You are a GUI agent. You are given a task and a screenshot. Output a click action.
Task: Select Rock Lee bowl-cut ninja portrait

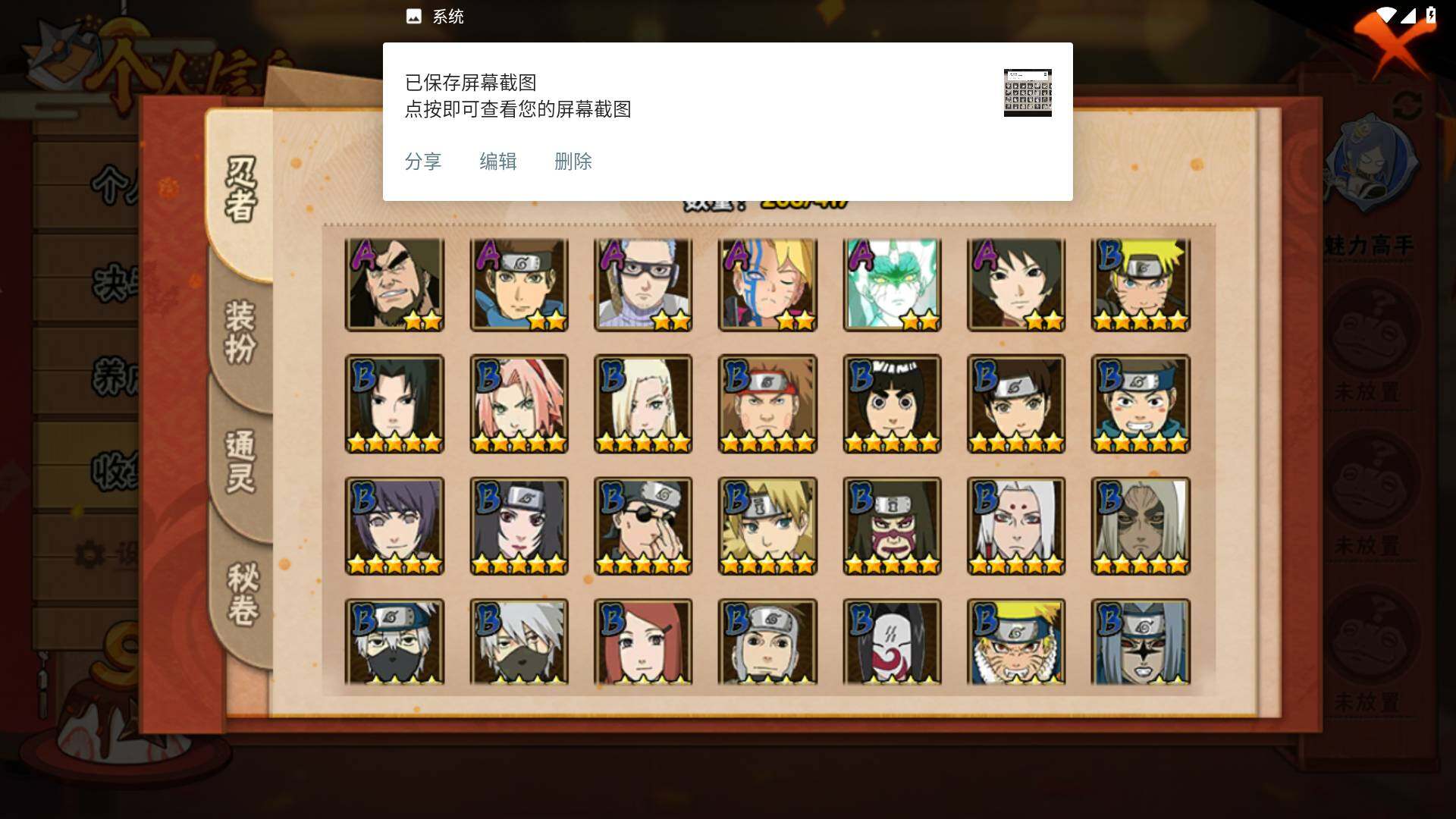tap(892, 403)
